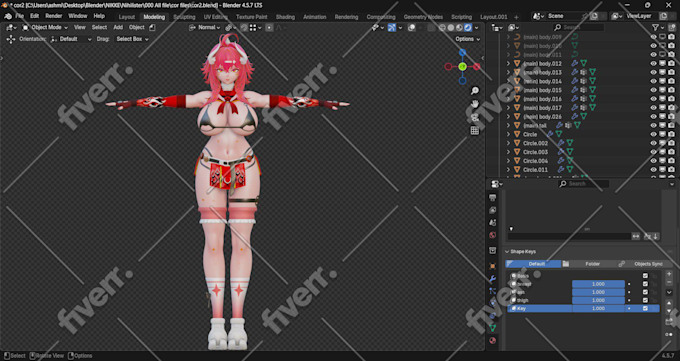
Task: Click the new collection icon in outliner
Action: [672, 28]
